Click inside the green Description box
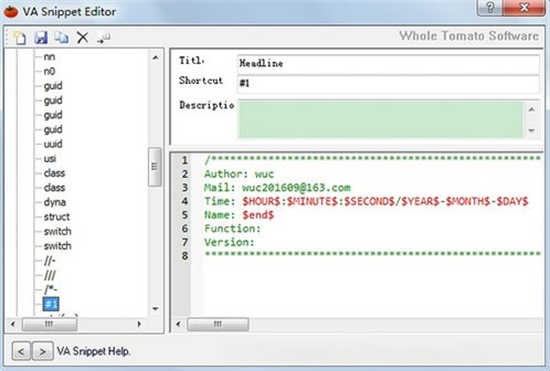 point(380,120)
